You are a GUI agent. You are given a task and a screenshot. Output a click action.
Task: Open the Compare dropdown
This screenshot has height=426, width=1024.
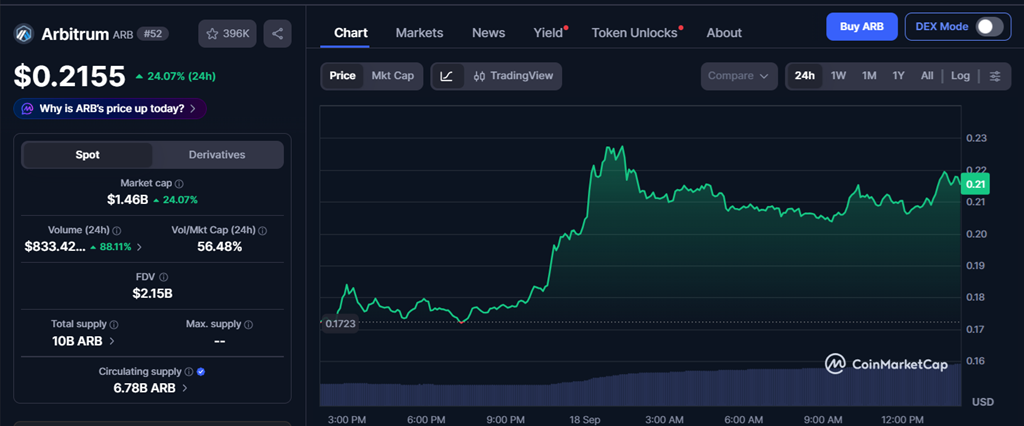739,76
